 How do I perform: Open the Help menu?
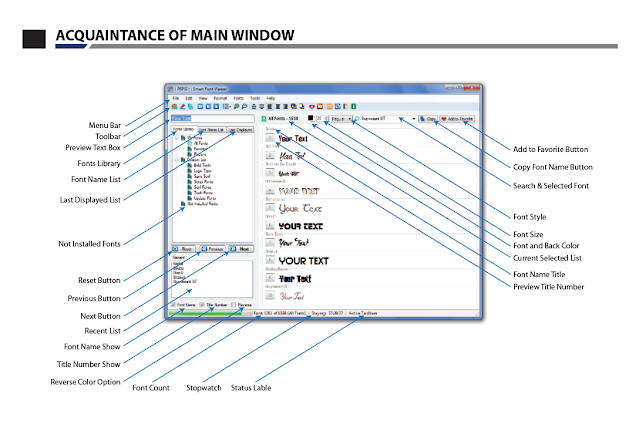click(x=271, y=98)
